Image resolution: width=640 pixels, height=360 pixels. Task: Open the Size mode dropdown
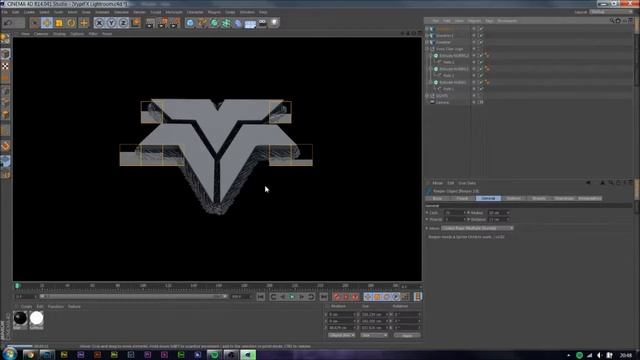tap(374, 335)
